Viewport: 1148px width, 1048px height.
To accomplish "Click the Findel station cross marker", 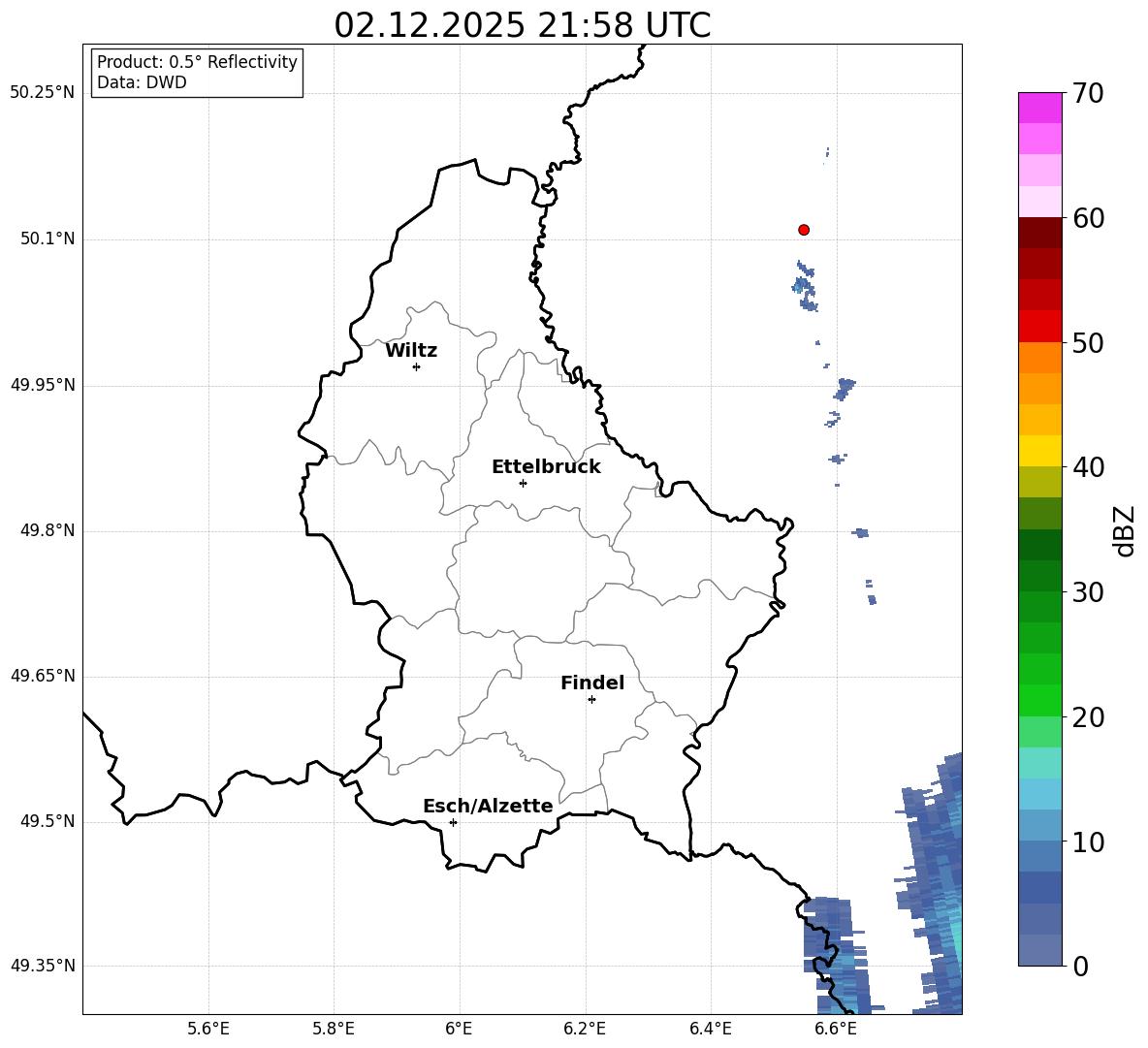I will pyautogui.click(x=591, y=700).
